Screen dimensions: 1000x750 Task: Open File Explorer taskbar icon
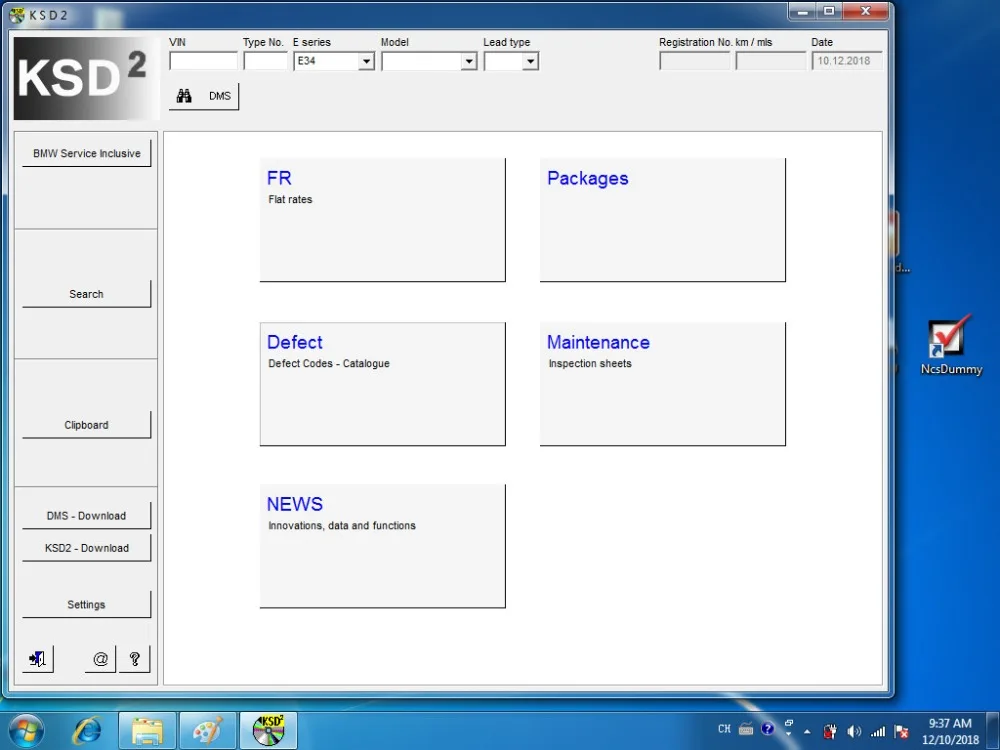point(147,731)
